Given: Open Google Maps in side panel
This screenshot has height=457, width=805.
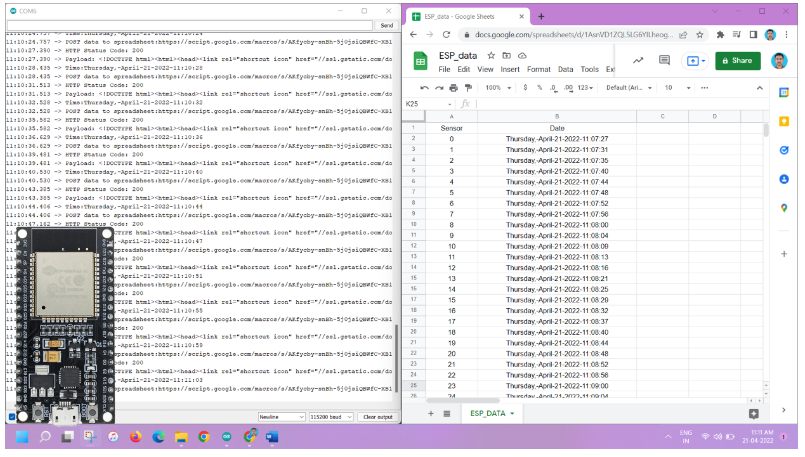Looking at the screenshot, I should tap(784, 207).
